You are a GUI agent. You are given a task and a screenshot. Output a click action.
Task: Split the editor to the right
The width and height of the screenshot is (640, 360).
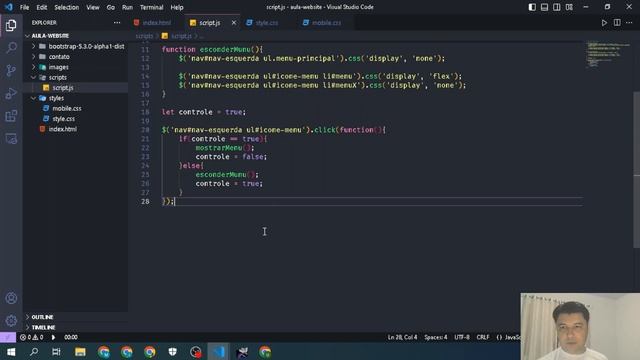point(617,23)
